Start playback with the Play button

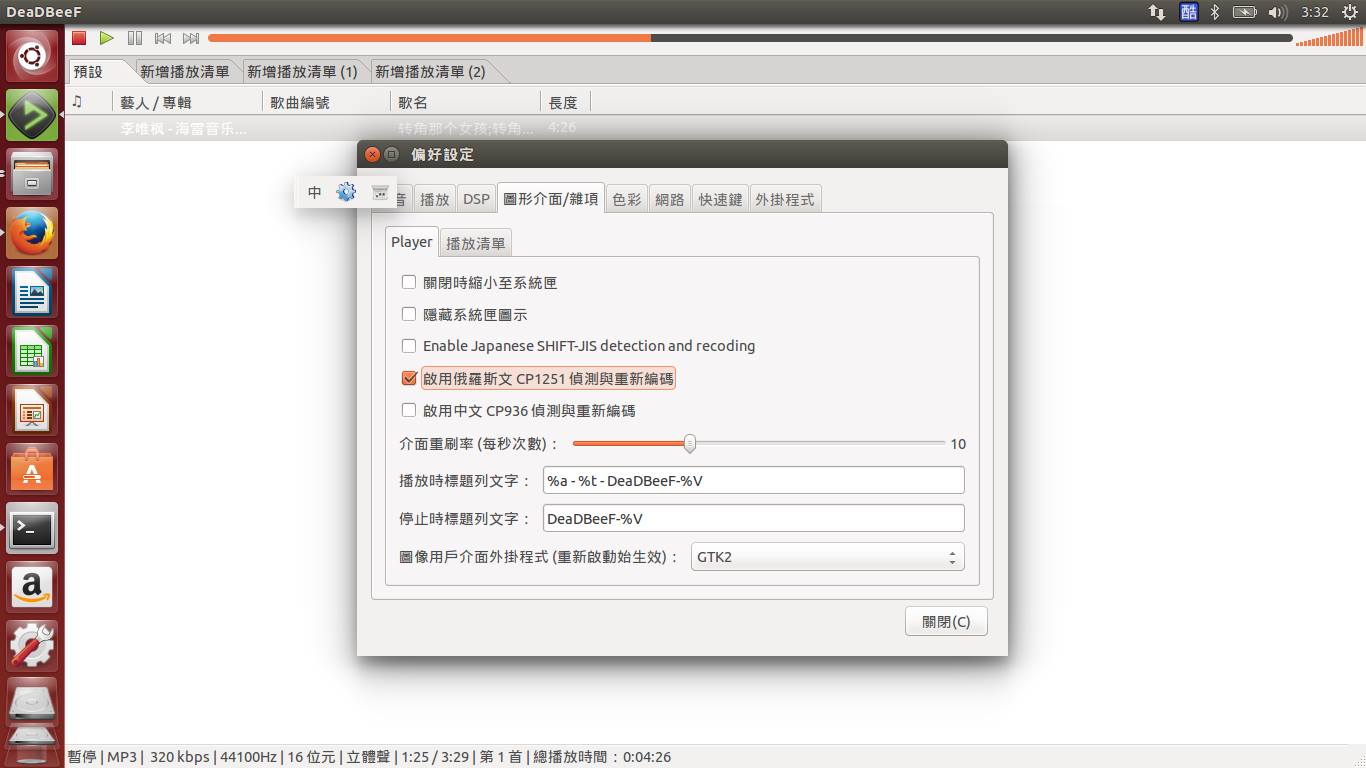[107, 38]
